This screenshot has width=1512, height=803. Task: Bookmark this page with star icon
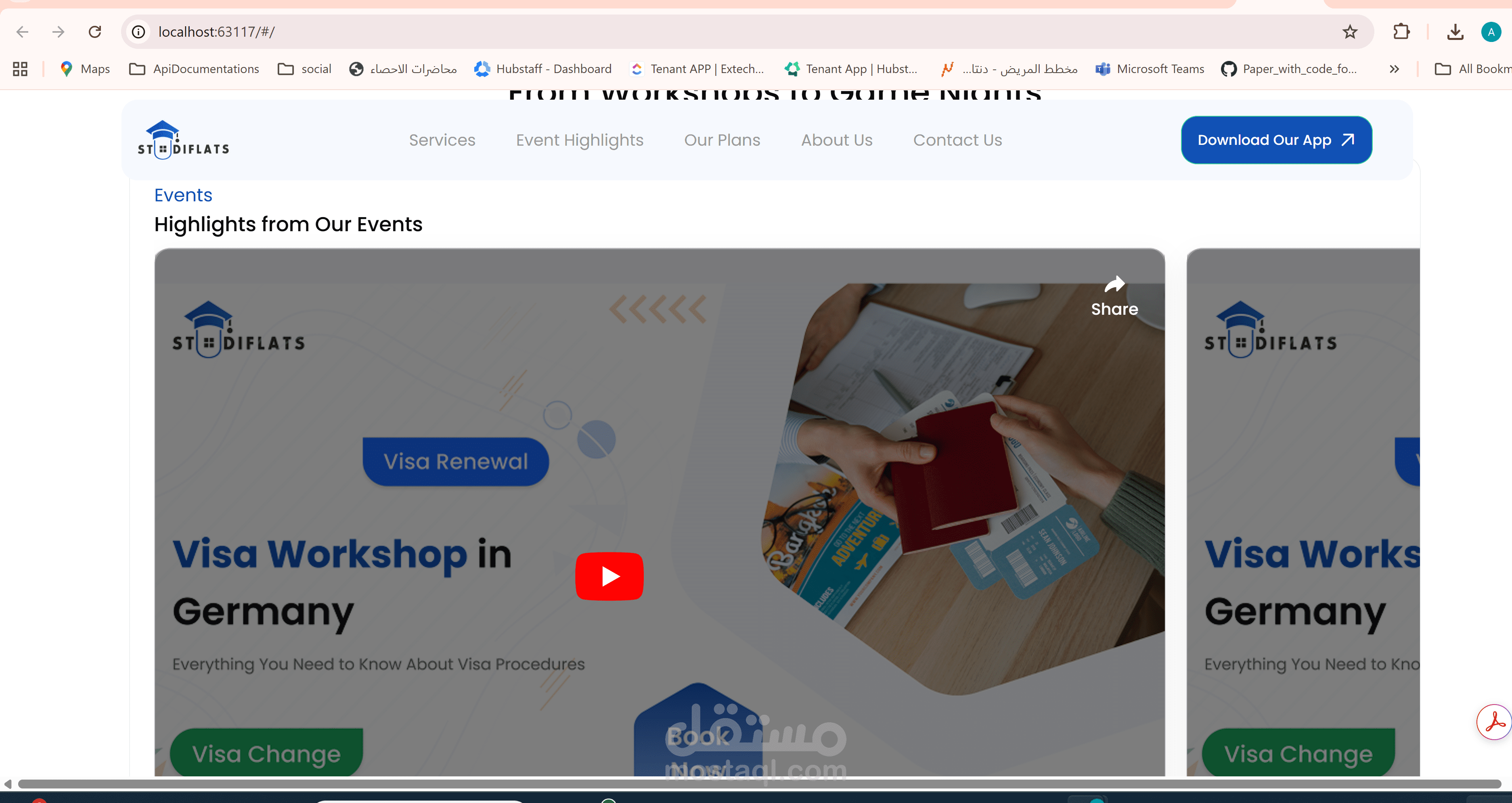click(x=1349, y=32)
